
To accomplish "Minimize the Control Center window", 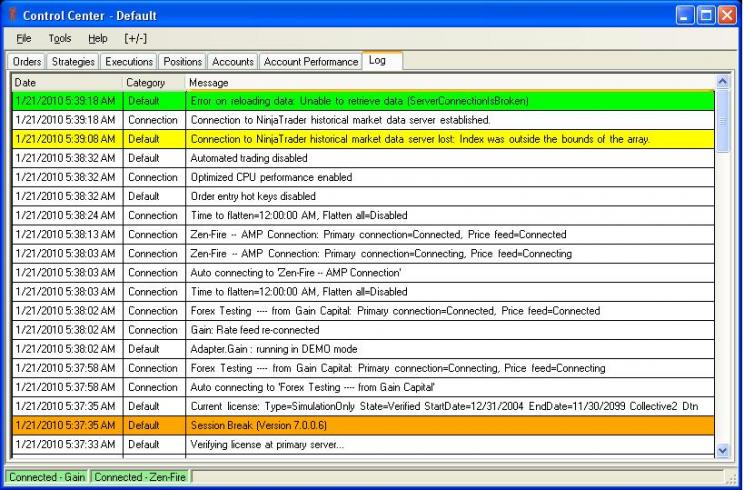I will (684, 16).
